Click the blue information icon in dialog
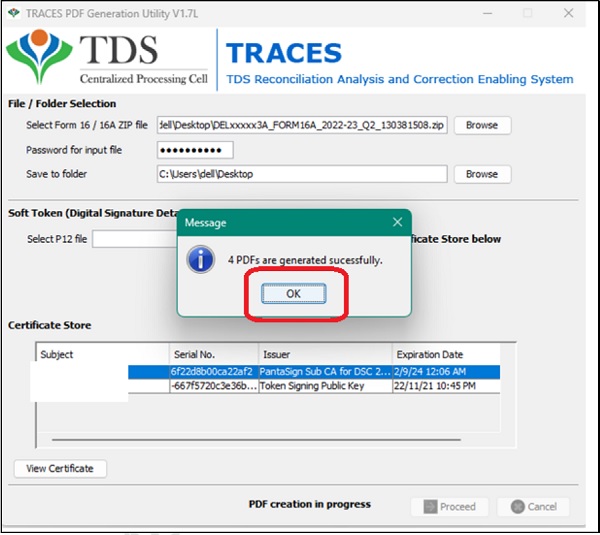This screenshot has height=535, width=600. pos(200,259)
